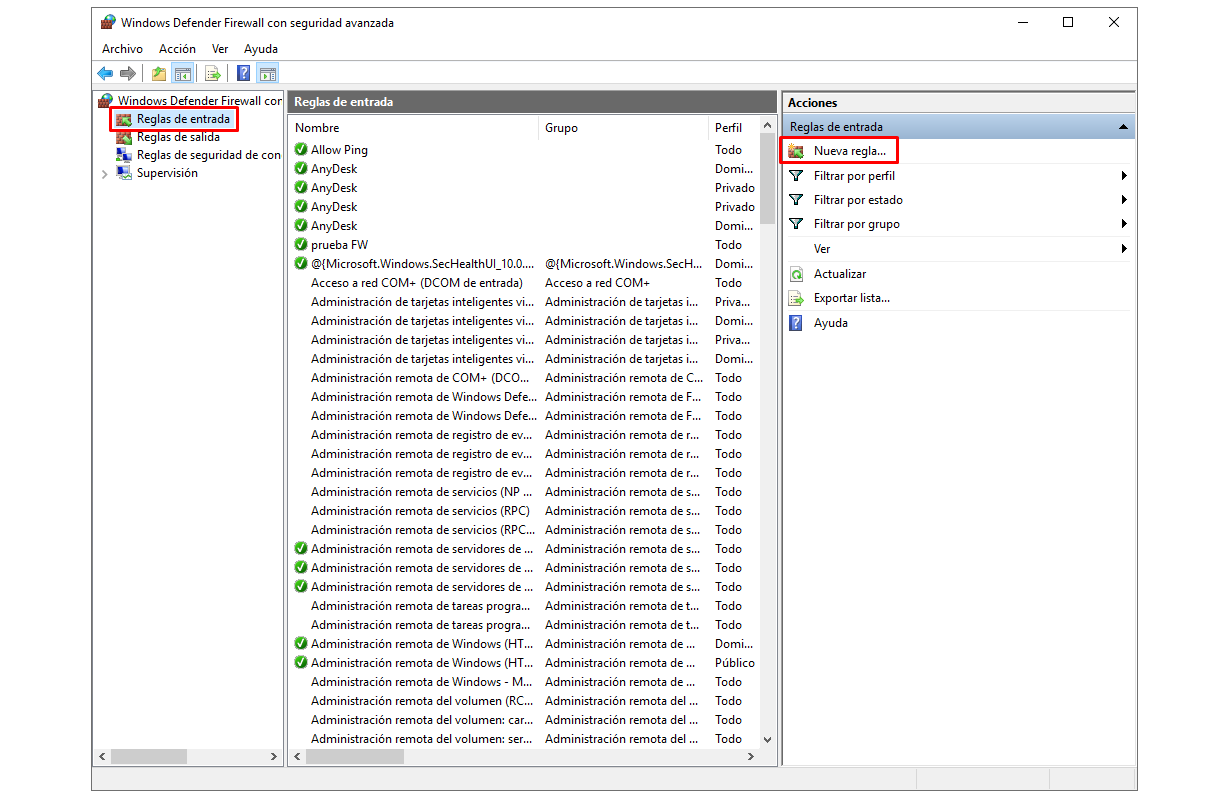Select the Windows Defender Firewall root node icon
Viewport: 1221px width, 800px height.
tap(106, 101)
